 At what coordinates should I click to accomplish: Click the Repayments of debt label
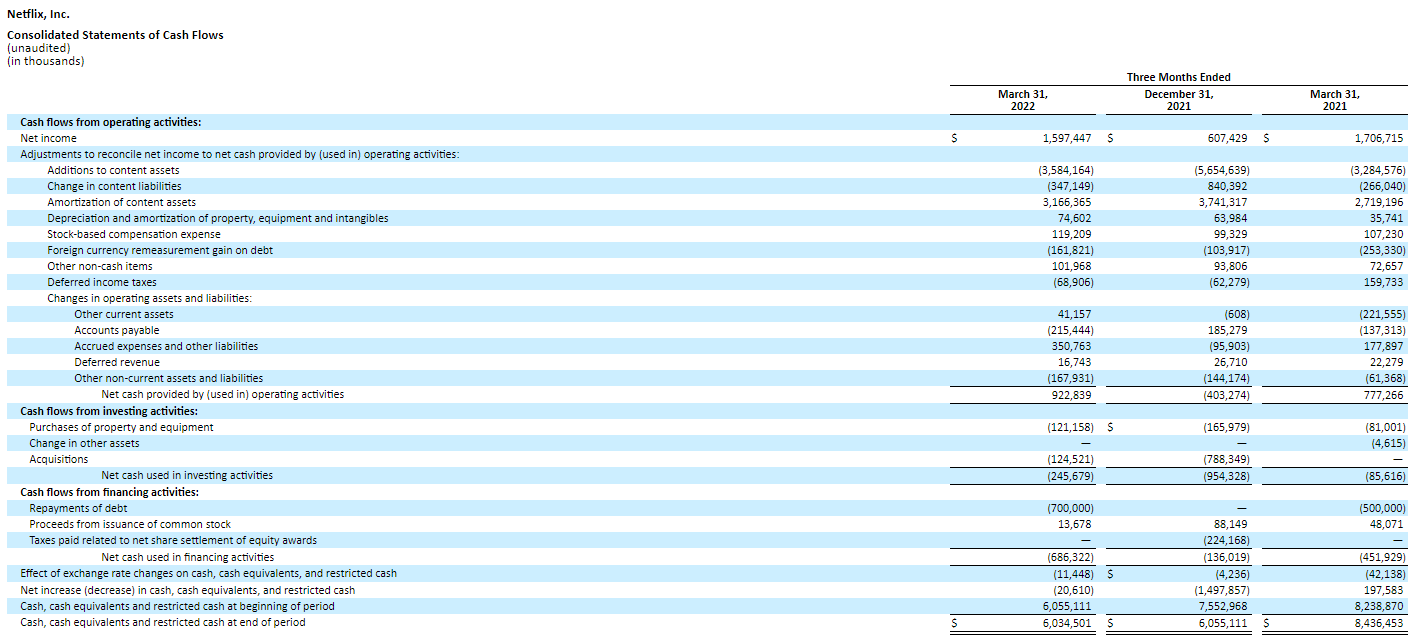pyautogui.click(x=78, y=508)
